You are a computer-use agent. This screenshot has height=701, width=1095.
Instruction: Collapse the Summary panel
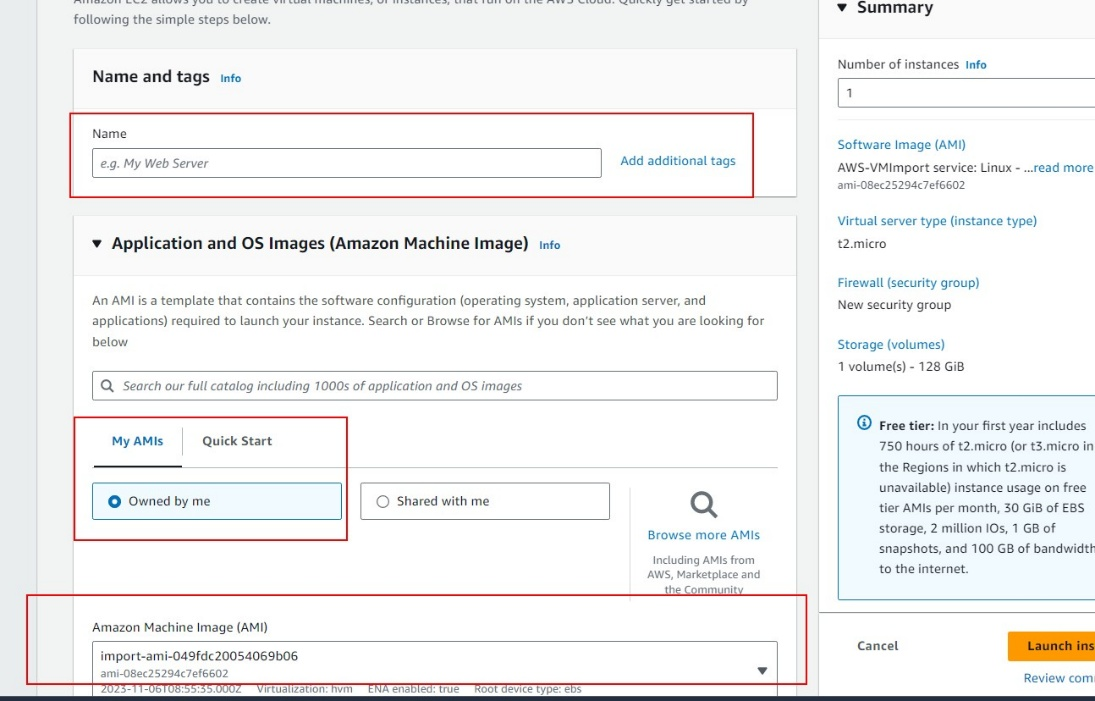coord(842,8)
